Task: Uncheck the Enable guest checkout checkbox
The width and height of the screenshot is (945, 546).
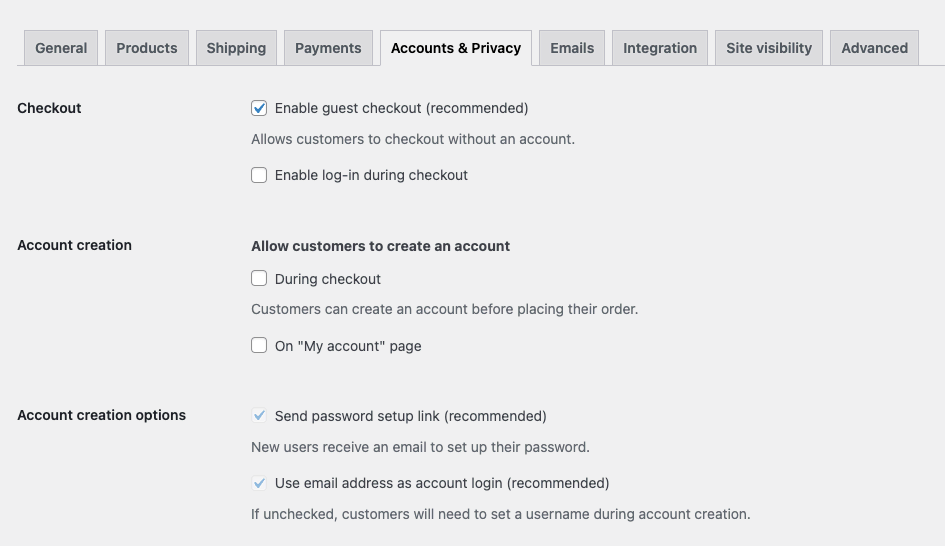Action: click(x=259, y=108)
